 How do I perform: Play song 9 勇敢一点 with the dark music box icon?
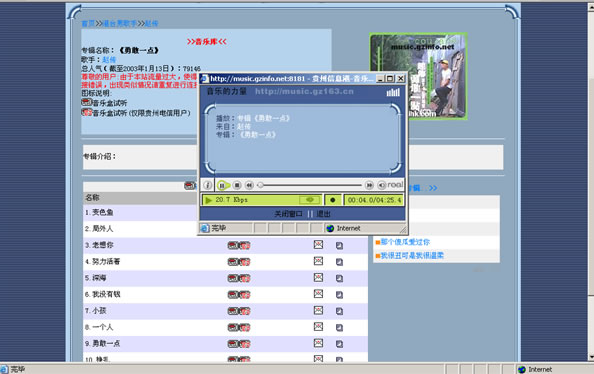click(x=233, y=344)
